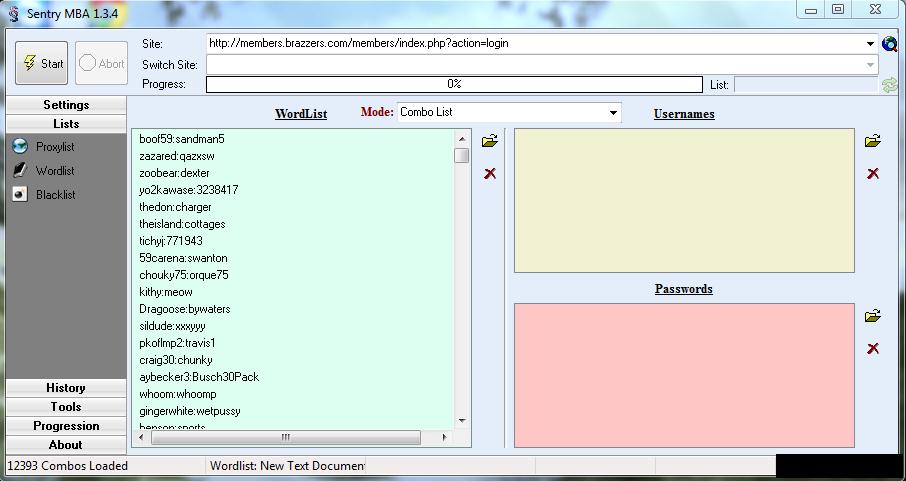Click the Start button
Image resolution: width=906 pixels, height=481 pixels.
(x=42, y=63)
